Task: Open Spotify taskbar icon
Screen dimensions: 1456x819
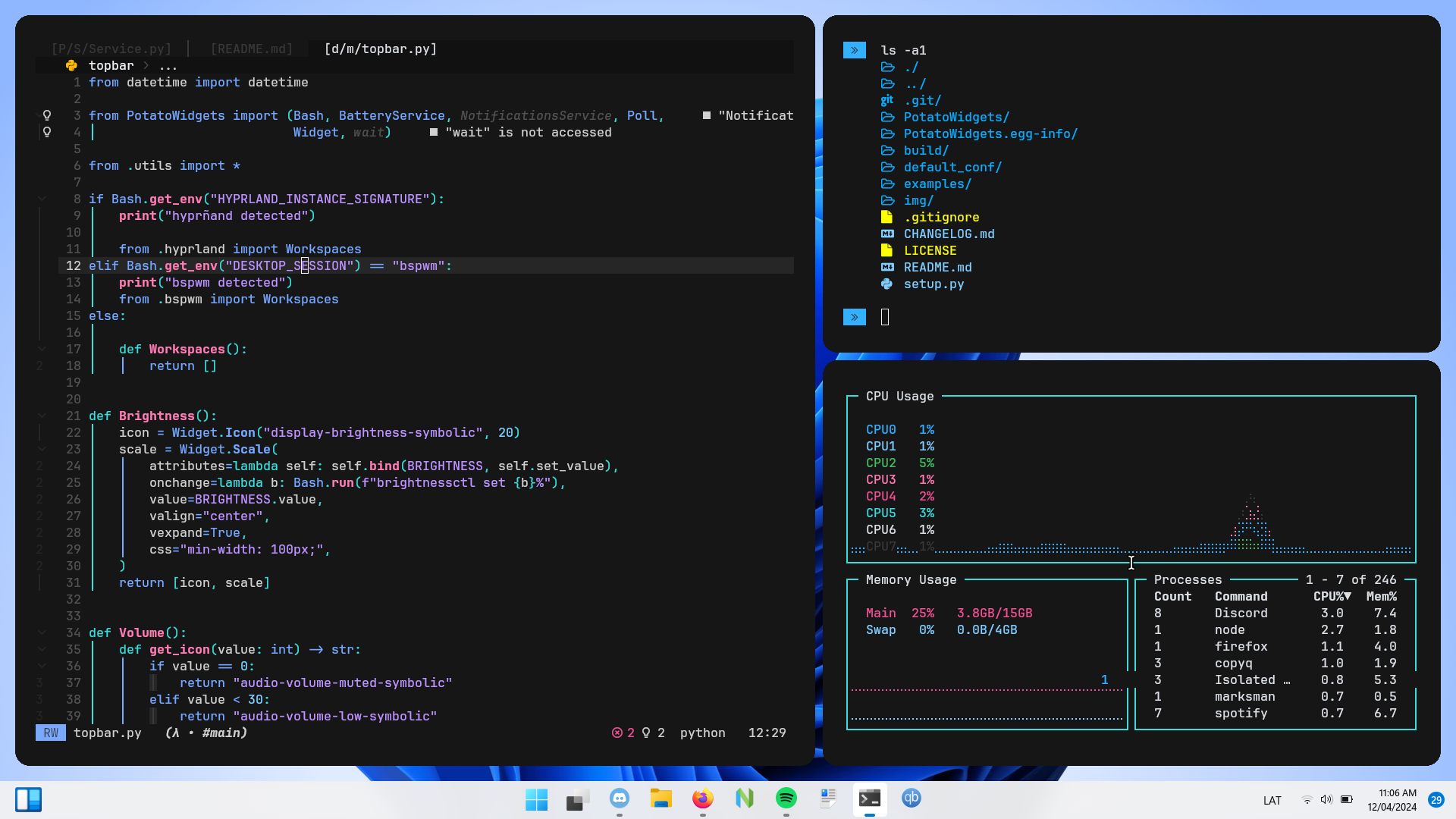Action: 786,799
